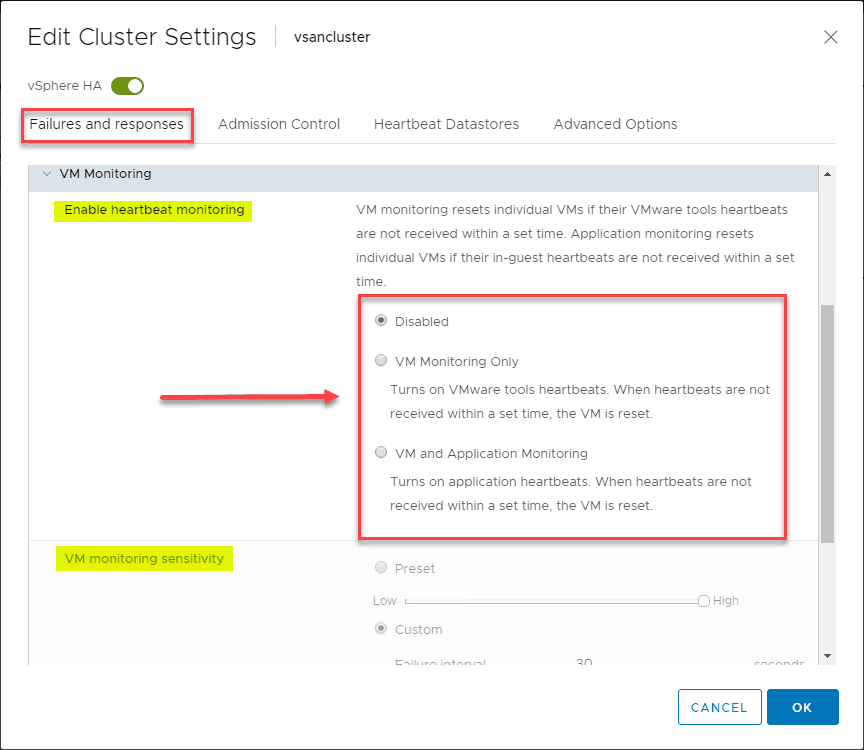
Task: Select the Custom sensitivity option
Action: tap(380, 630)
